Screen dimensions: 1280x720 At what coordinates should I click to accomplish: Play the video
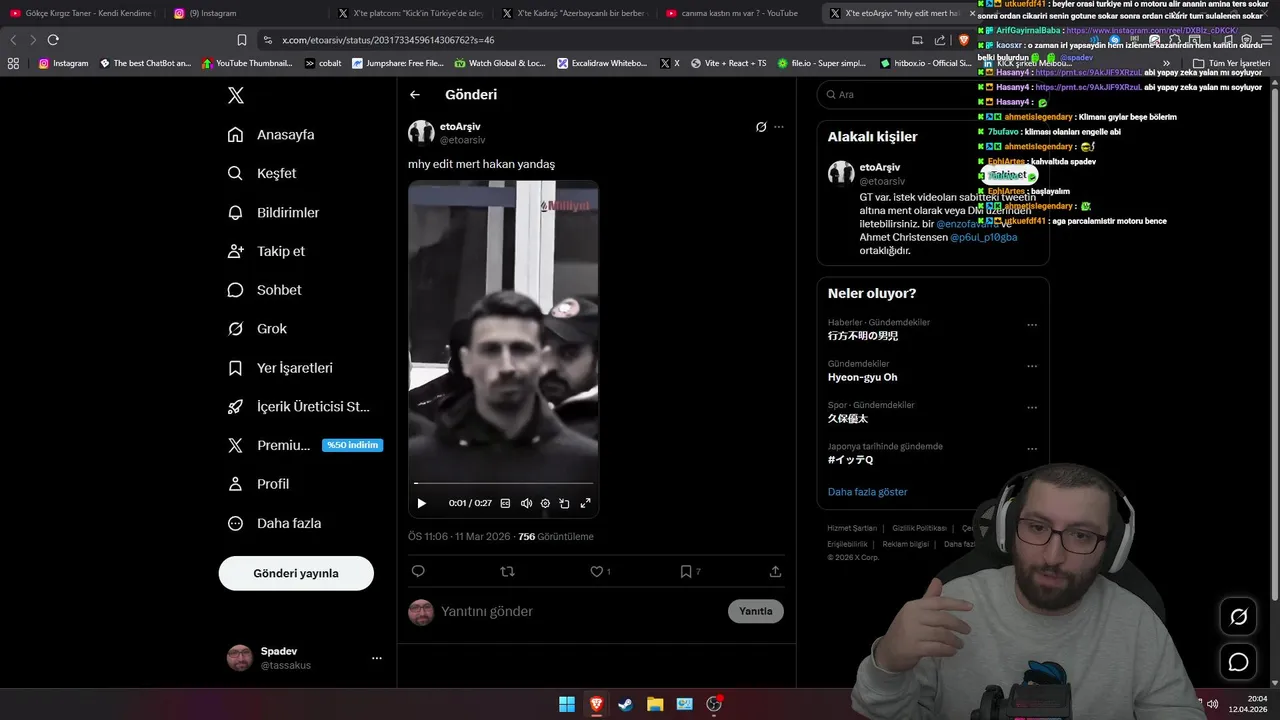click(421, 503)
